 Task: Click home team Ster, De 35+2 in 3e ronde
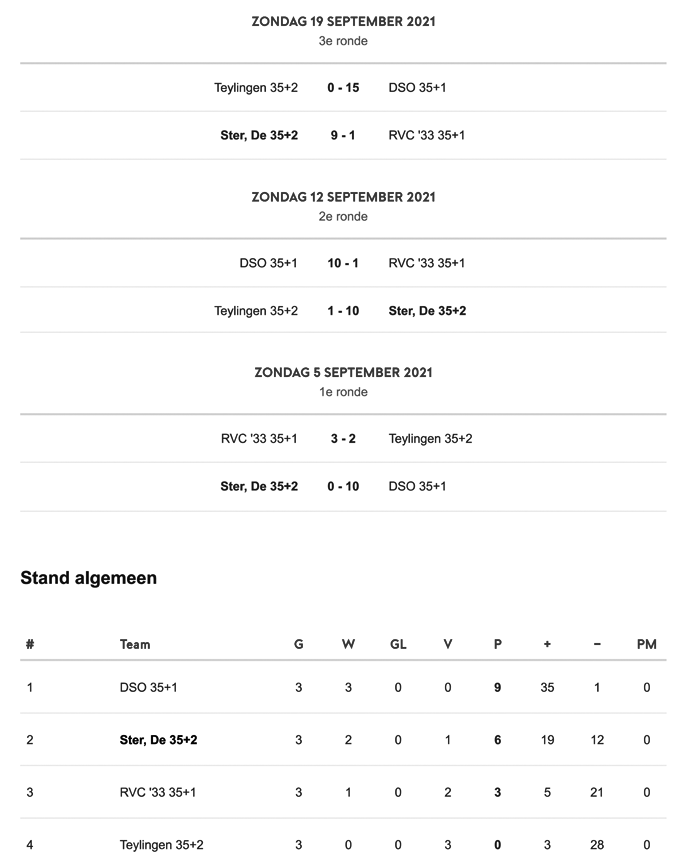pos(259,135)
